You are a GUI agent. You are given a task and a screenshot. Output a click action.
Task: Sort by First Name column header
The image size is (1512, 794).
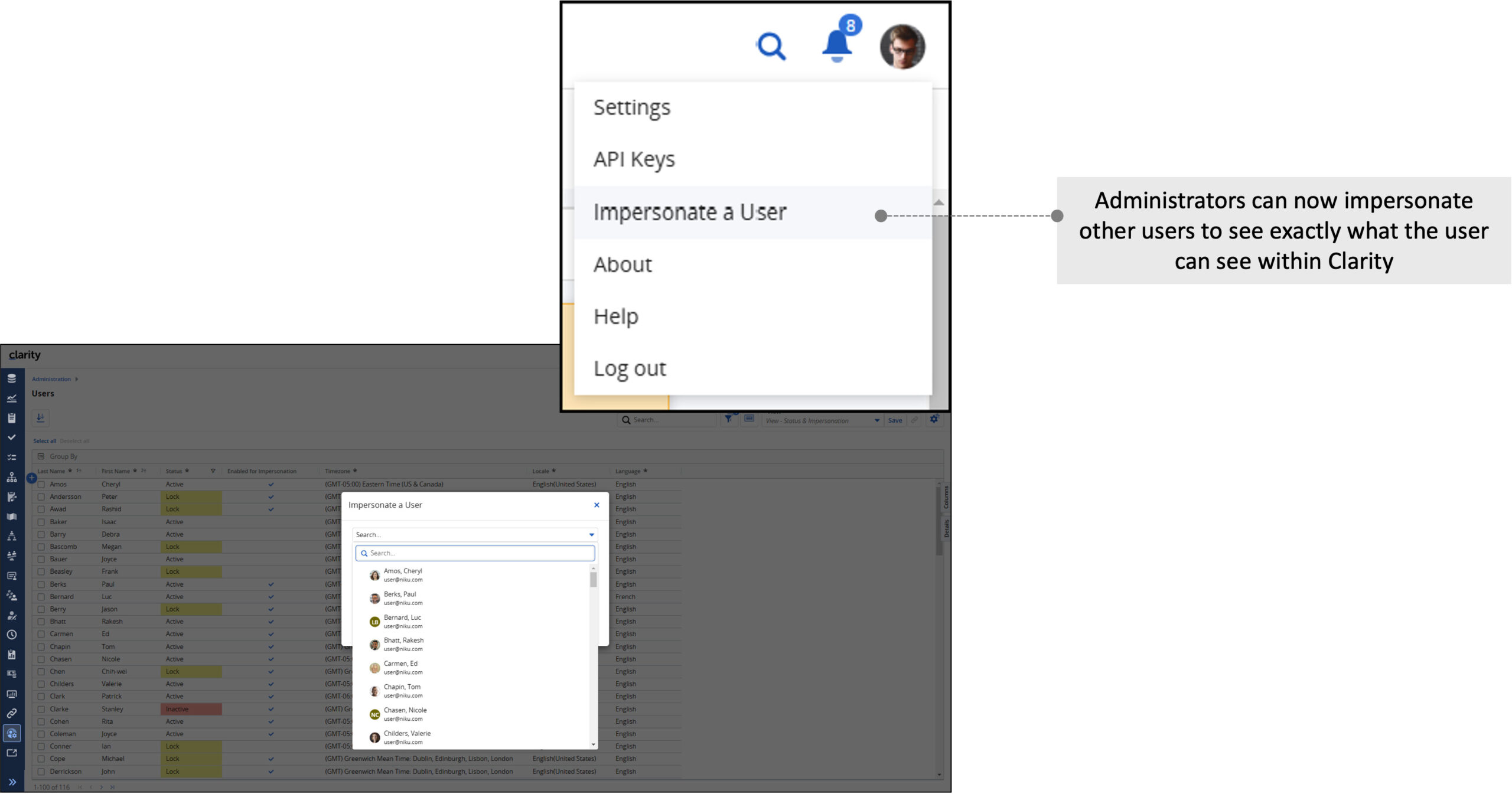click(x=115, y=471)
